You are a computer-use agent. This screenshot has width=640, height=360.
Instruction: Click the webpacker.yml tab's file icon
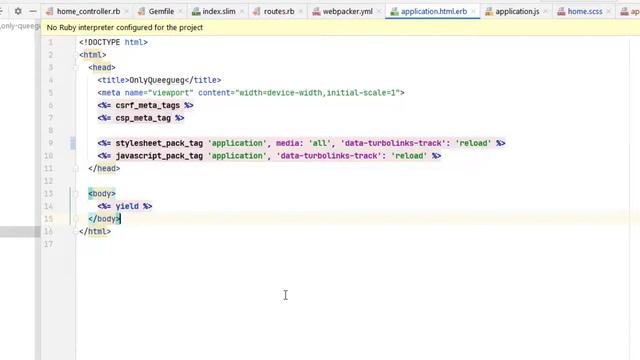coord(316,11)
